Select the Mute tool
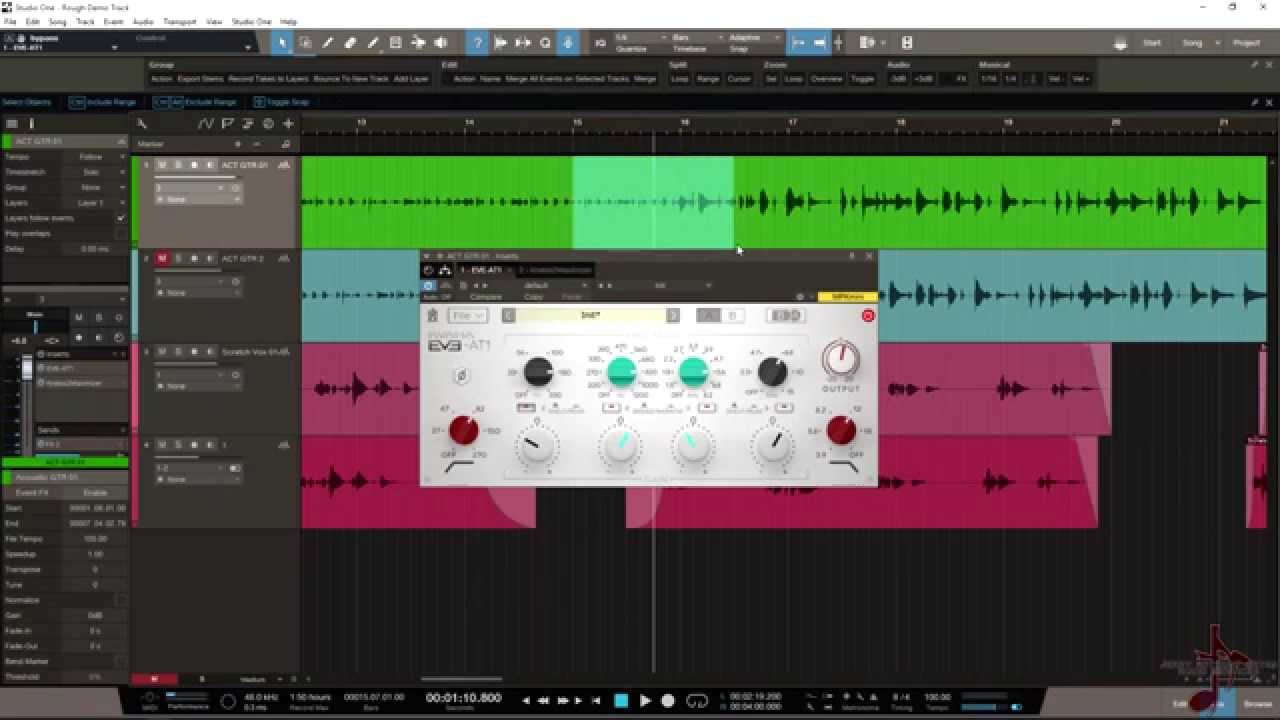The width and height of the screenshot is (1280, 720). (396, 43)
